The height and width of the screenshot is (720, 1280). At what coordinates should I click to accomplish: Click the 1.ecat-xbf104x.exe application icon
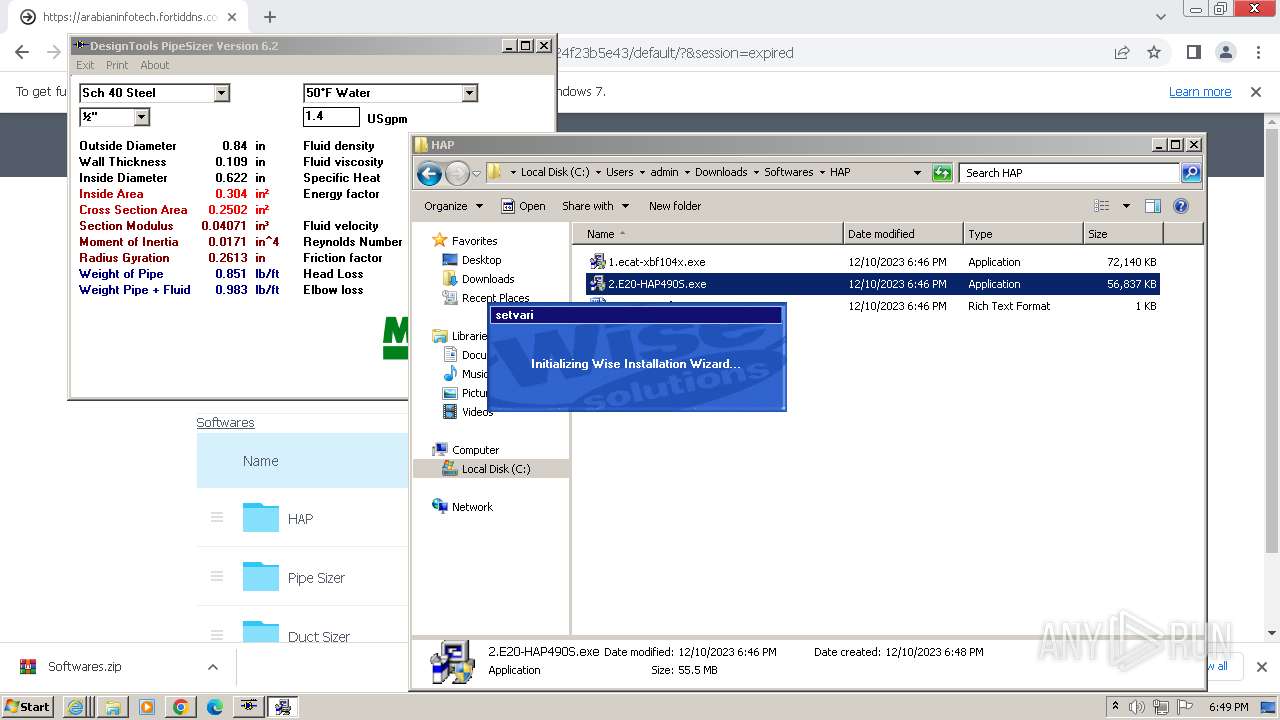(x=597, y=262)
